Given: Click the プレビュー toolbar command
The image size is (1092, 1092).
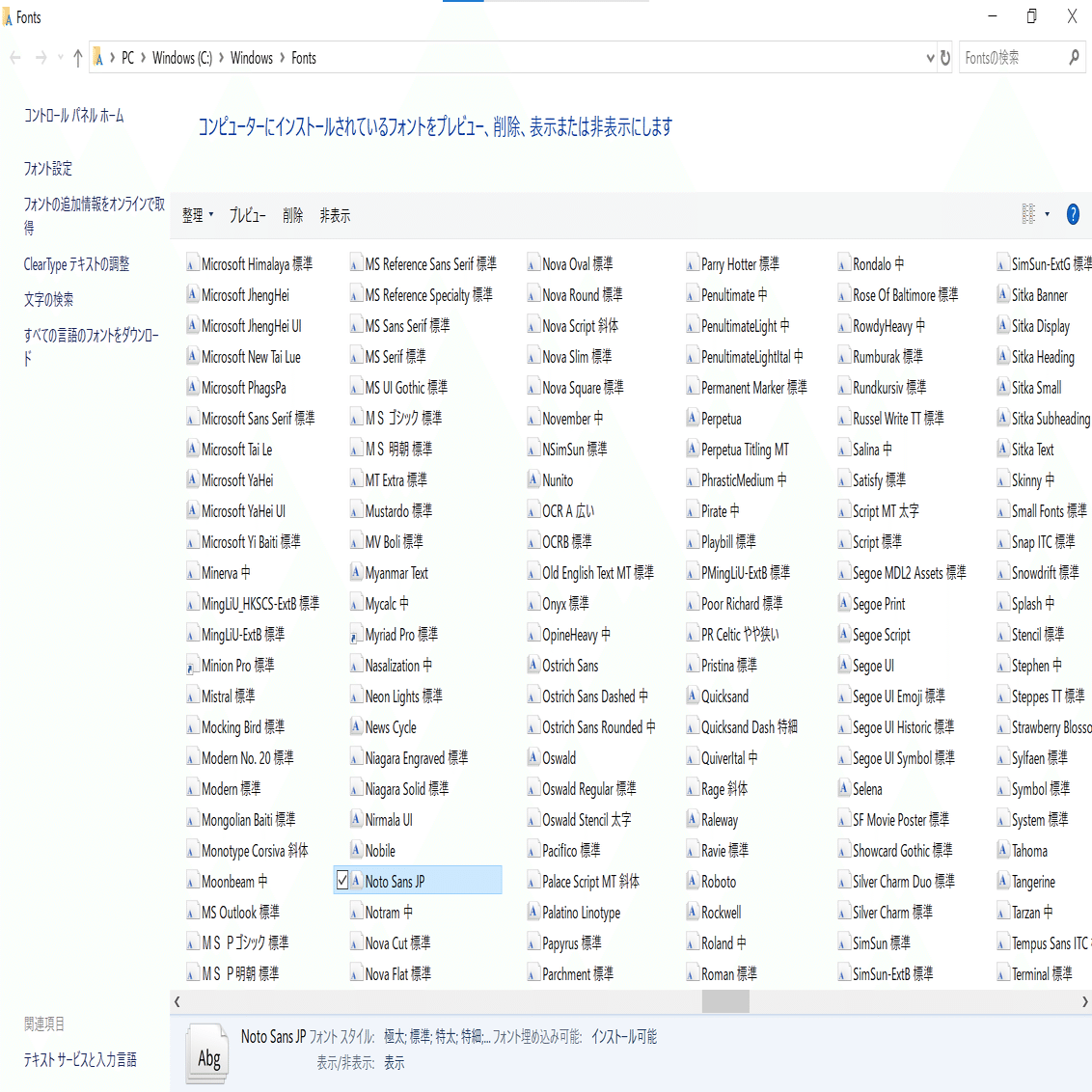Looking at the screenshot, I should coord(248,215).
